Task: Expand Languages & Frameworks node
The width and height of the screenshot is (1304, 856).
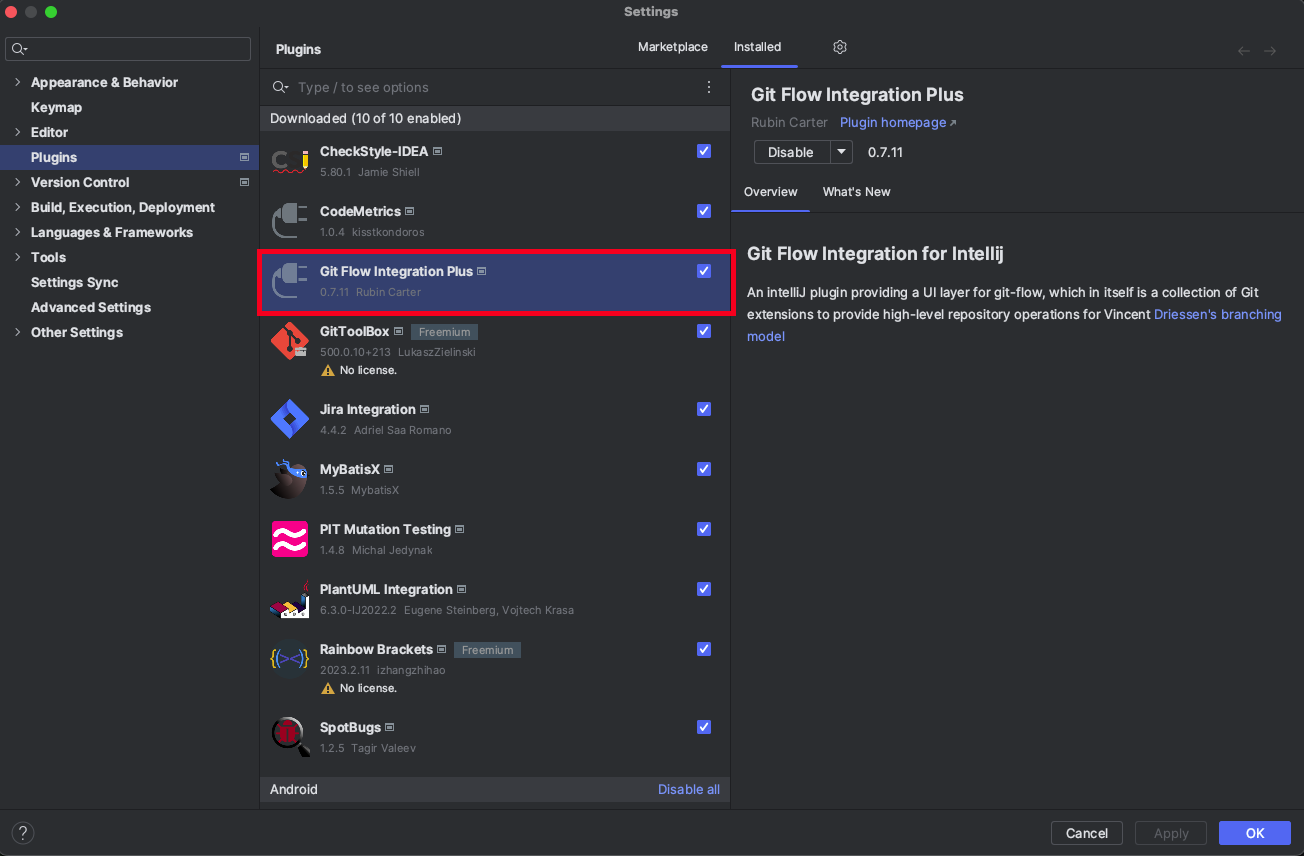Action: point(17,232)
